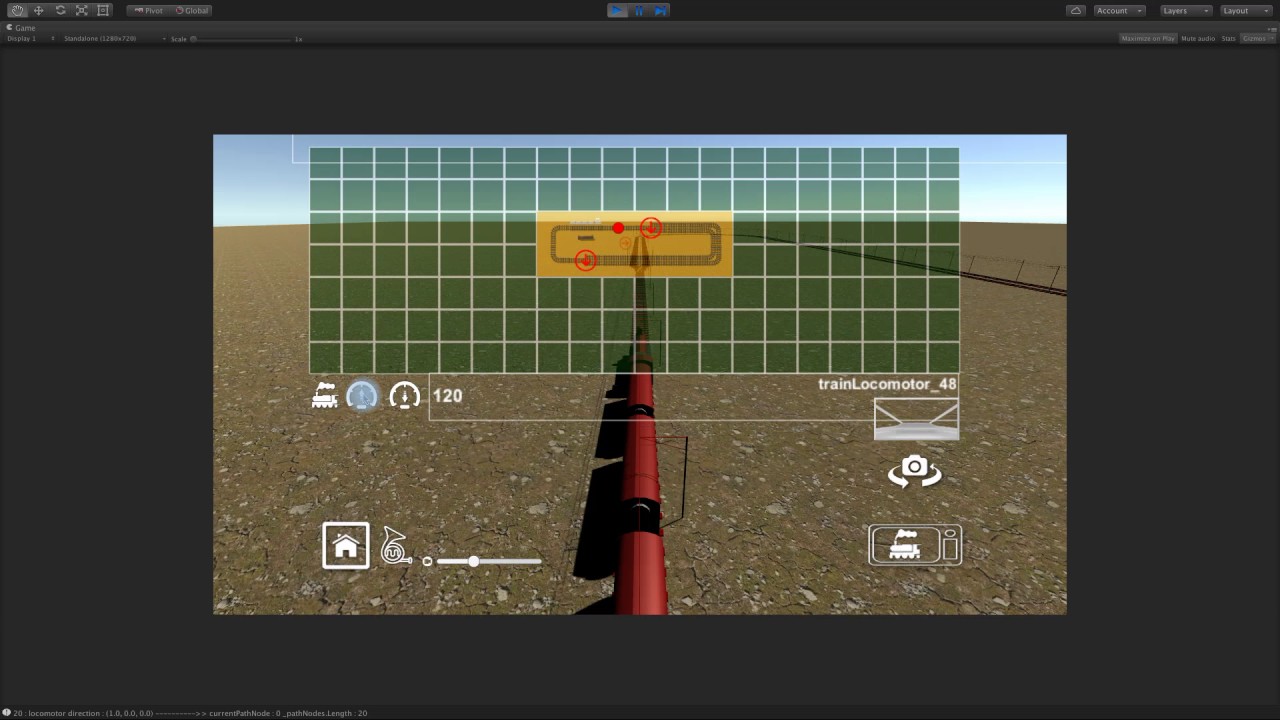This screenshot has width=1280, height=720.
Task: Select the Rect transform tool
Action: [x=102, y=10]
